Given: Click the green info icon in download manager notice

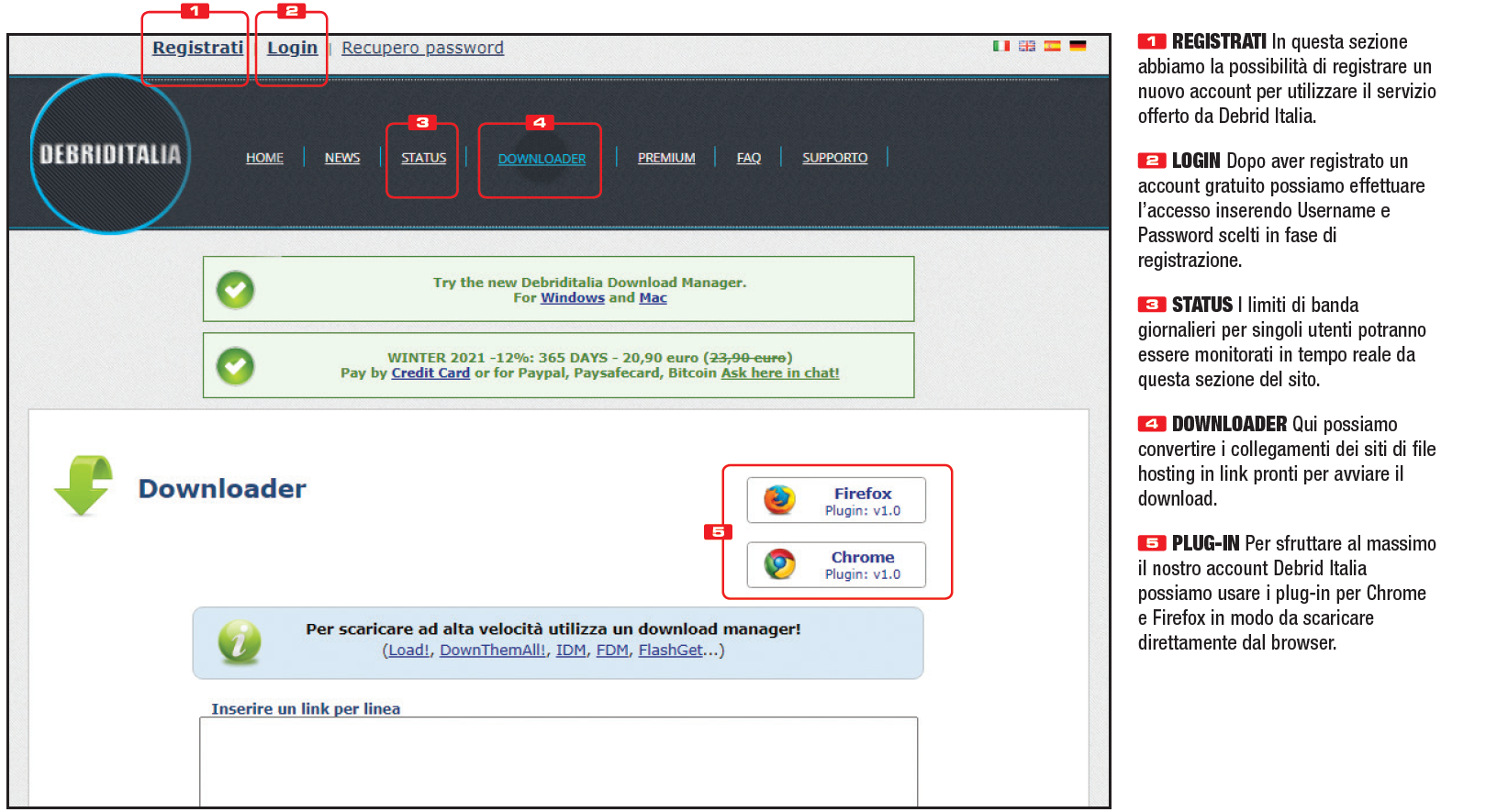Looking at the screenshot, I should (x=240, y=641).
